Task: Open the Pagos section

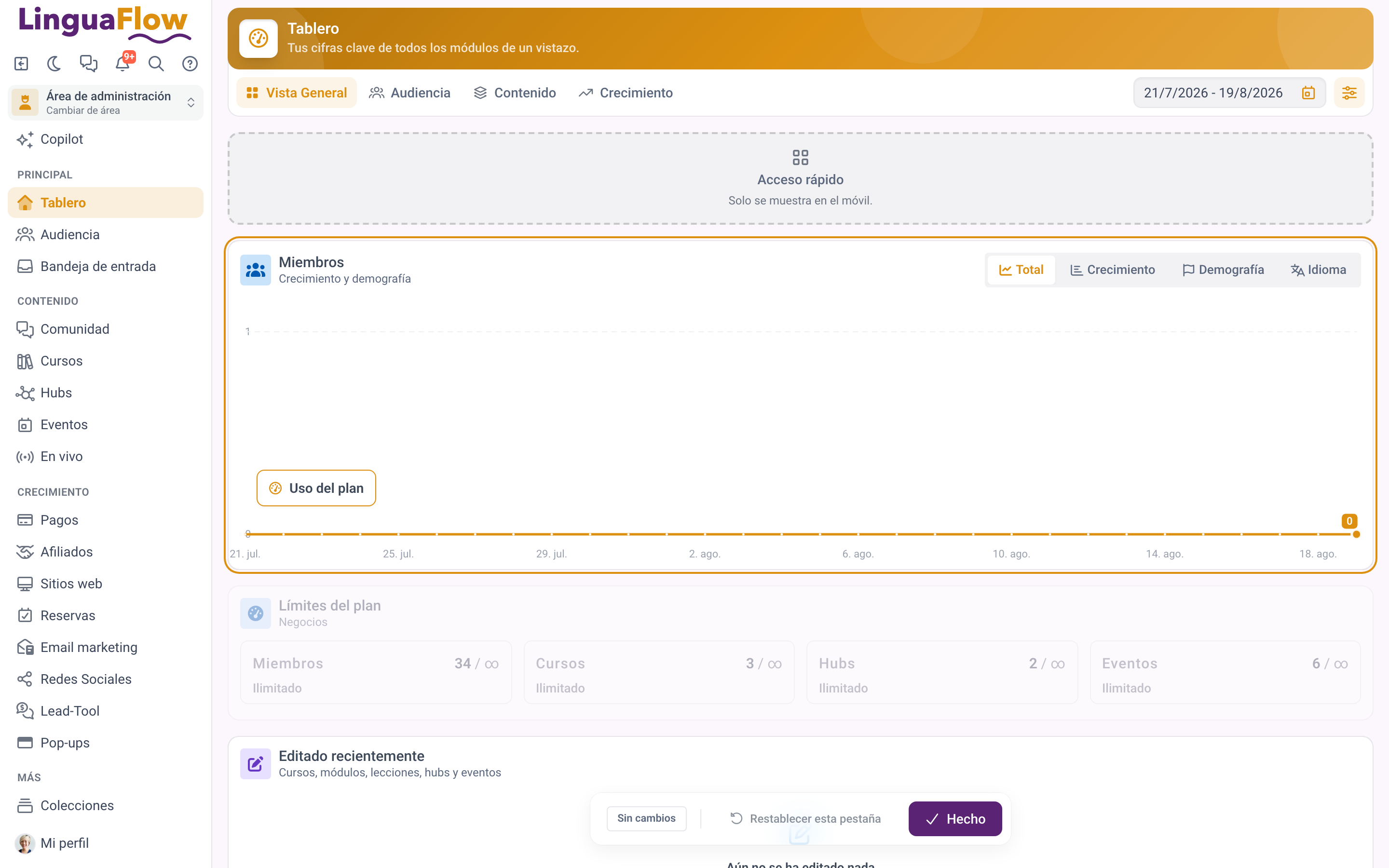Action: click(x=106, y=519)
